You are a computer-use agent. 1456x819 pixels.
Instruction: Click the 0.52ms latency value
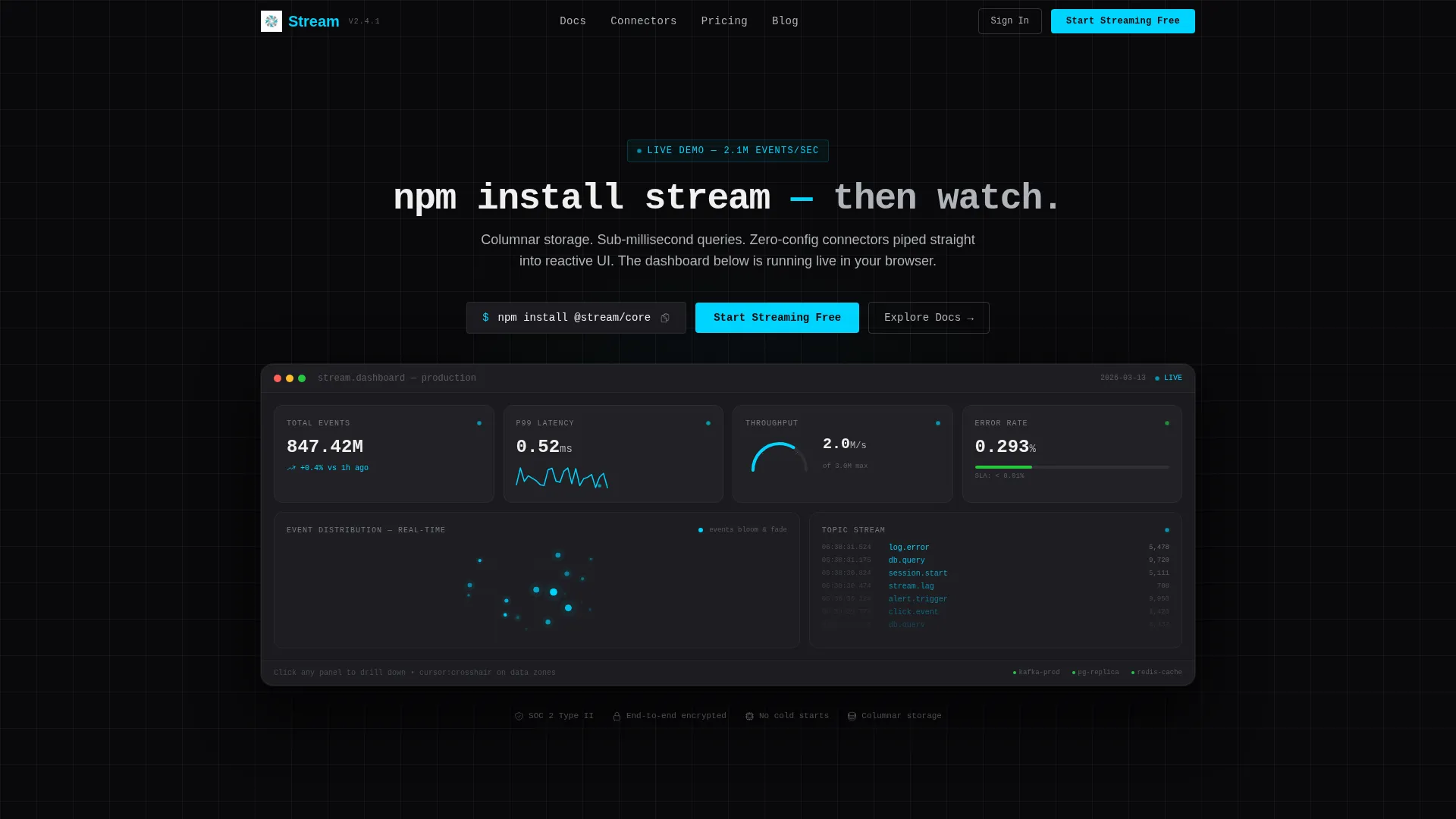pyautogui.click(x=544, y=447)
